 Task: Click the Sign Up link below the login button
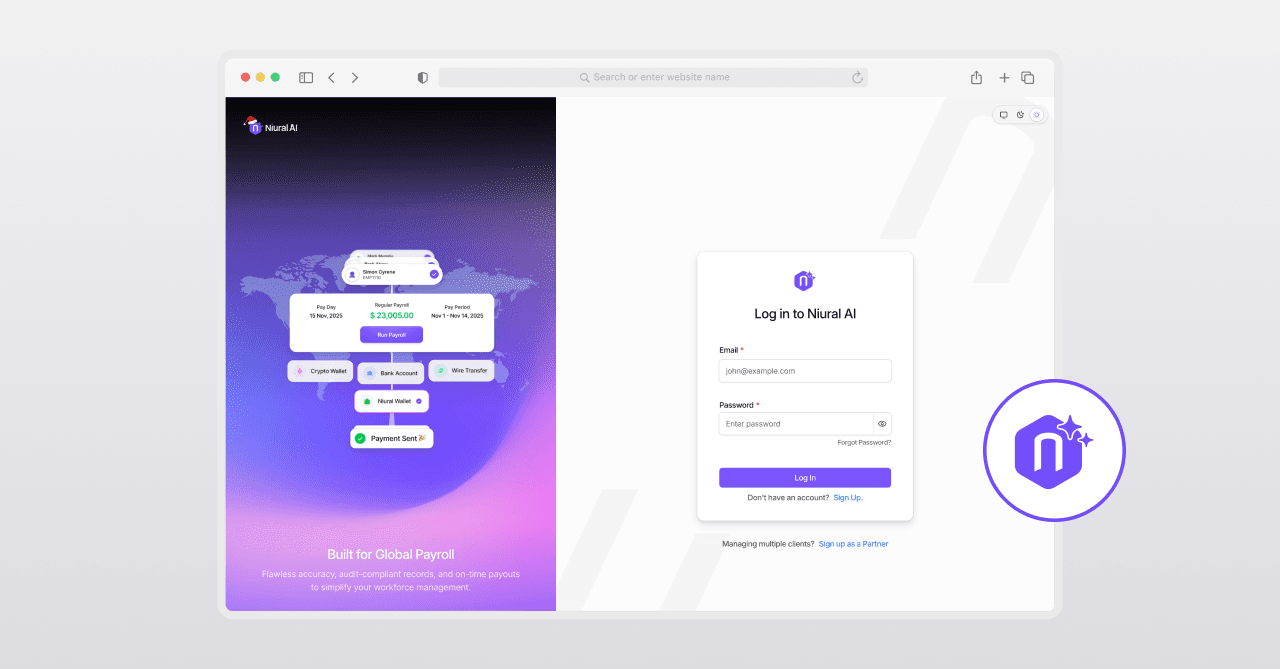point(847,497)
